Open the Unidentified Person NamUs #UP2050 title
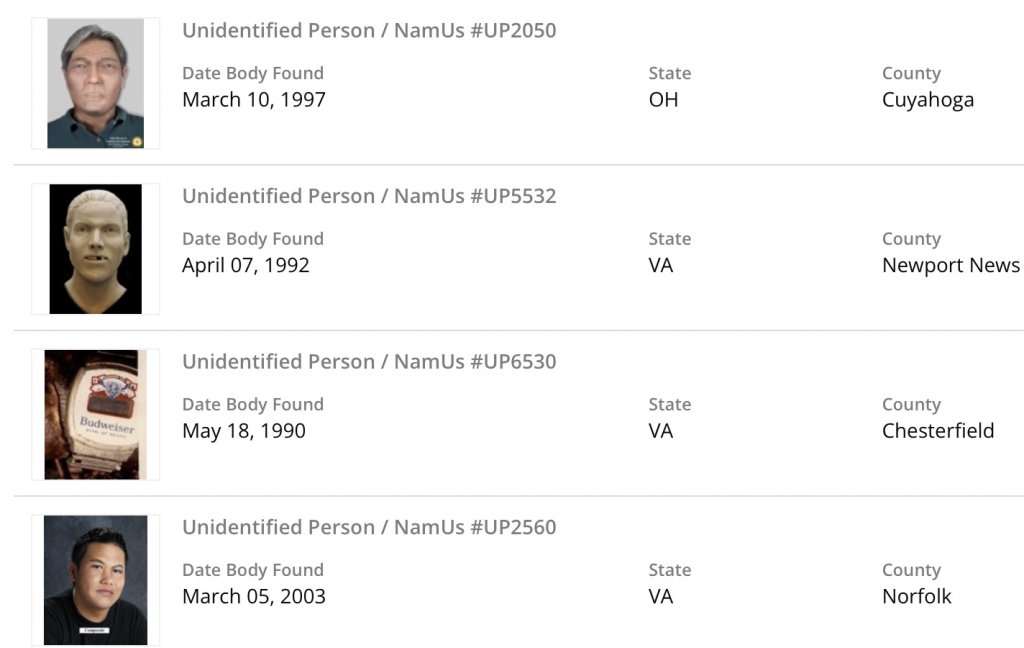Viewport: 1024px width, 648px height. tap(369, 30)
